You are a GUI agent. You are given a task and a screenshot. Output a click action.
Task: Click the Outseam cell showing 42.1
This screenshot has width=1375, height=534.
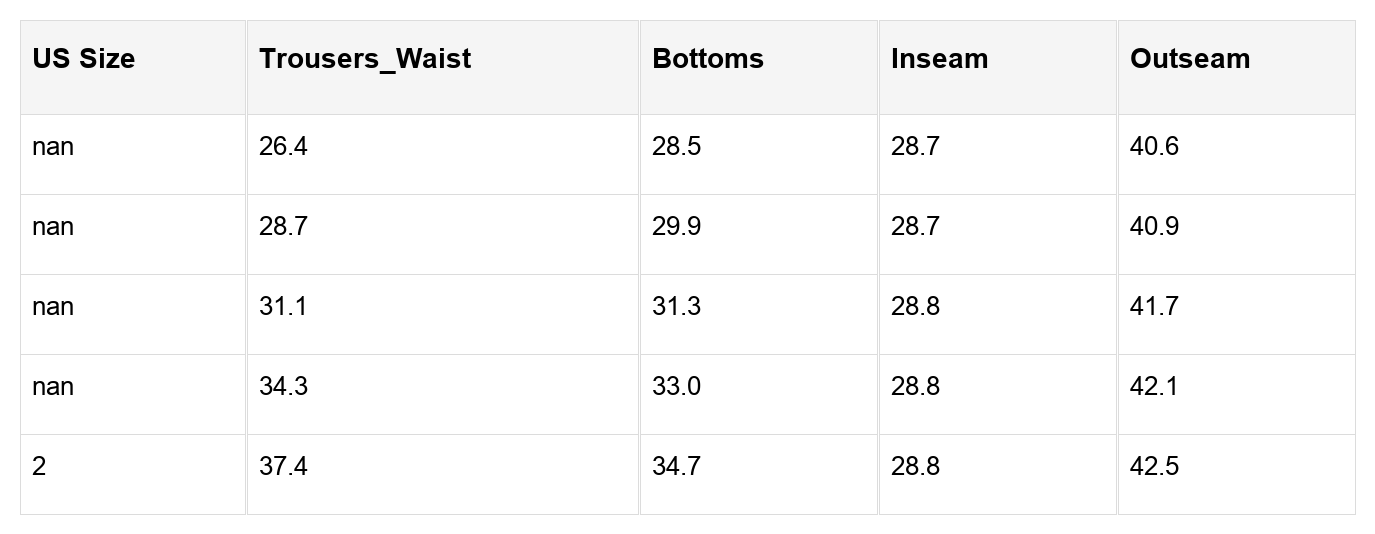point(1155,387)
